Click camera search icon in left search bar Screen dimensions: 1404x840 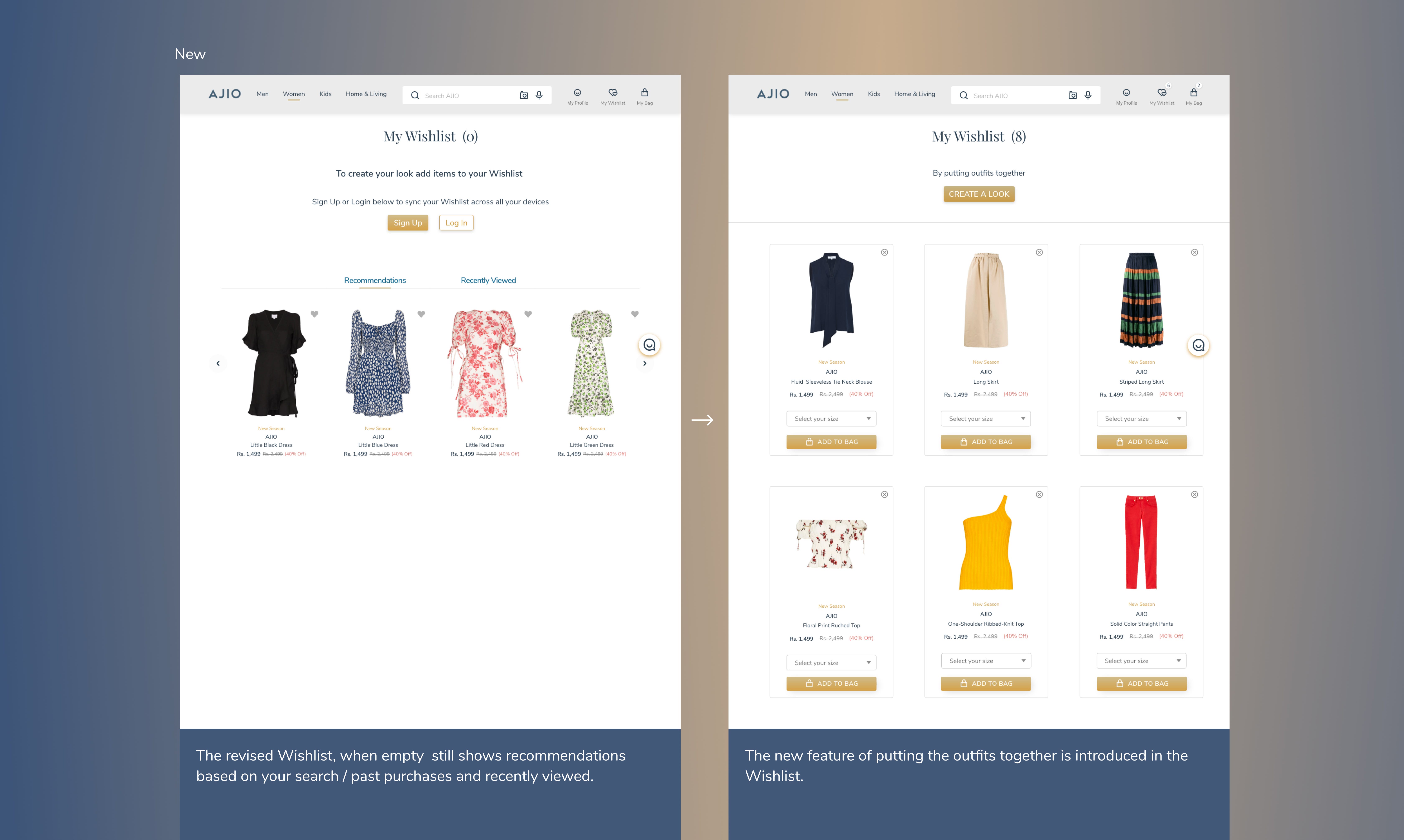(x=524, y=95)
